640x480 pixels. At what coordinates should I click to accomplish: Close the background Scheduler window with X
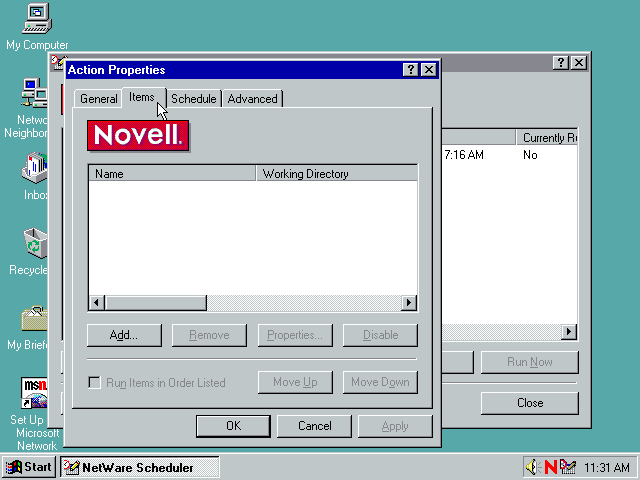click(x=579, y=62)
